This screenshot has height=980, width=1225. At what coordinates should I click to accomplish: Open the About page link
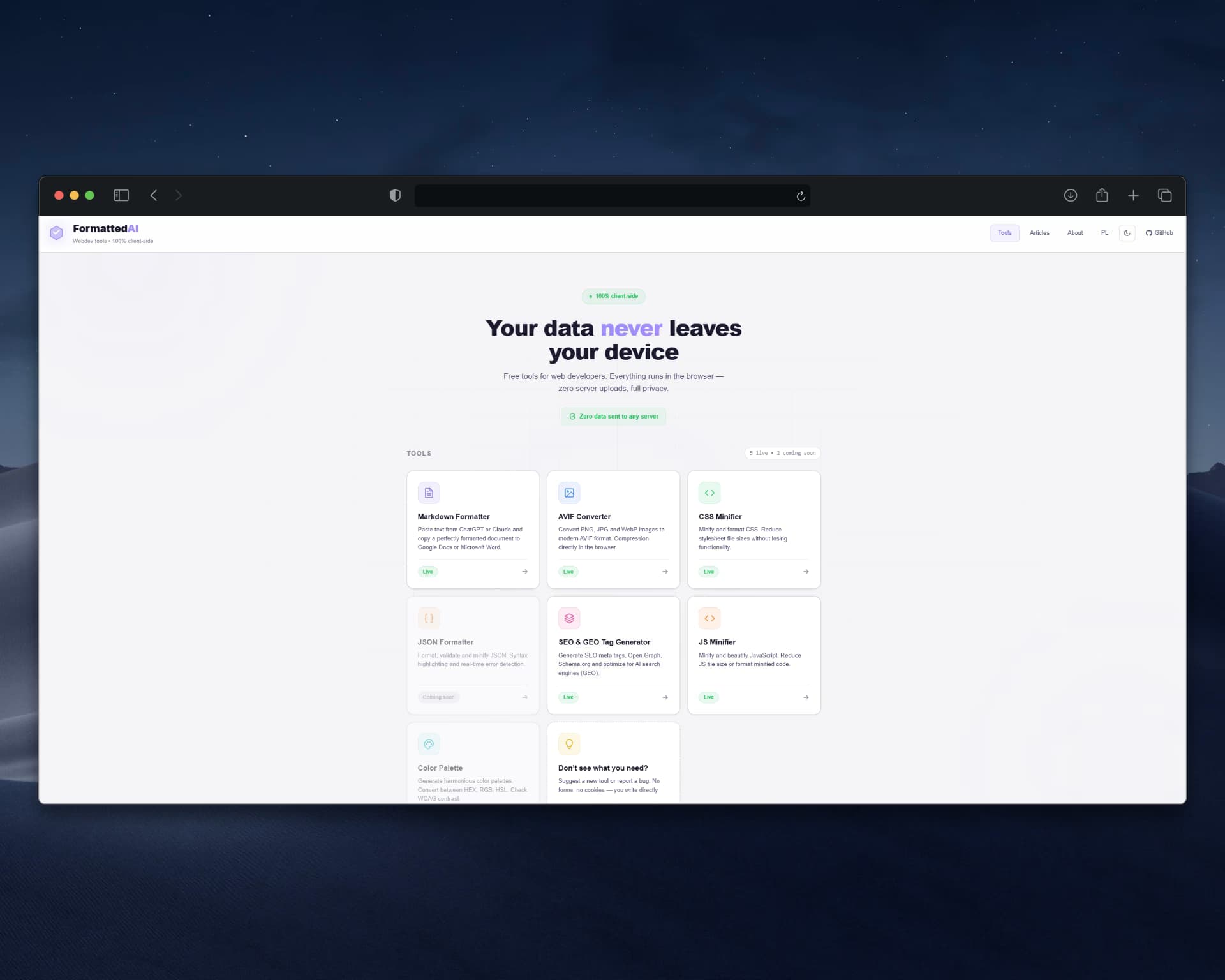(1075, 233)
